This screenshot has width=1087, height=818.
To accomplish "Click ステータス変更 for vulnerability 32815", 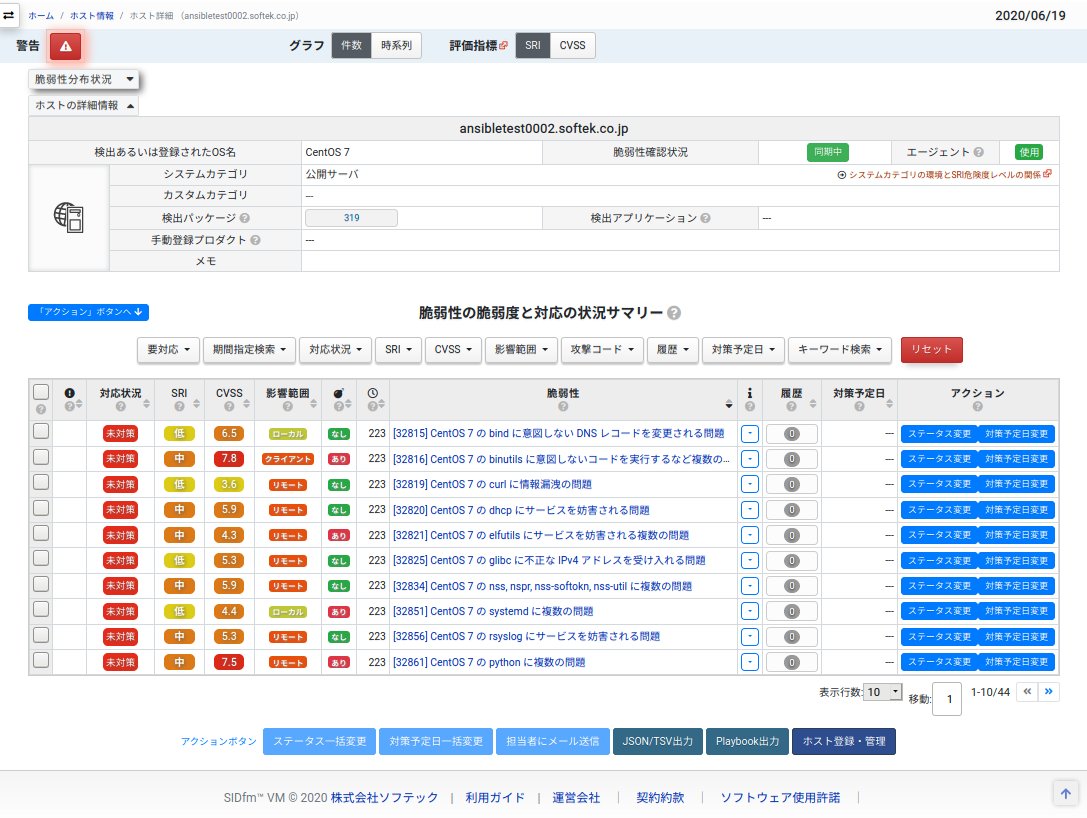I will tap(939, 434).
